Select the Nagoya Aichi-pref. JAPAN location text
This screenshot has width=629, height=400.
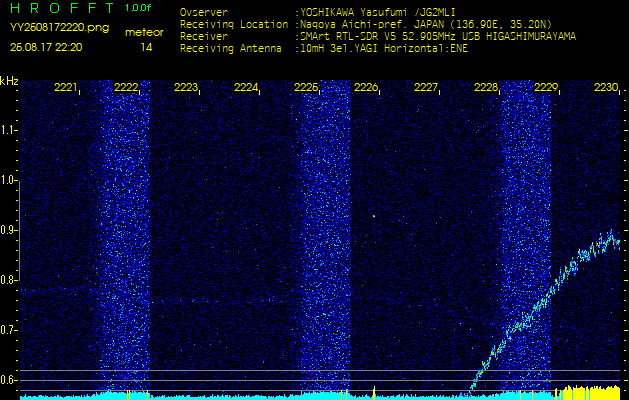424,24
